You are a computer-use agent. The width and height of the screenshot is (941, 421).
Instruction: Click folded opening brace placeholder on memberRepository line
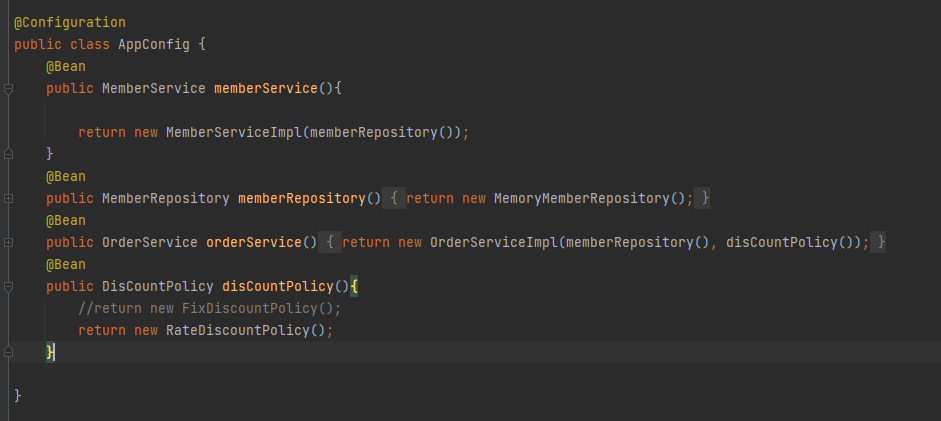394,199
